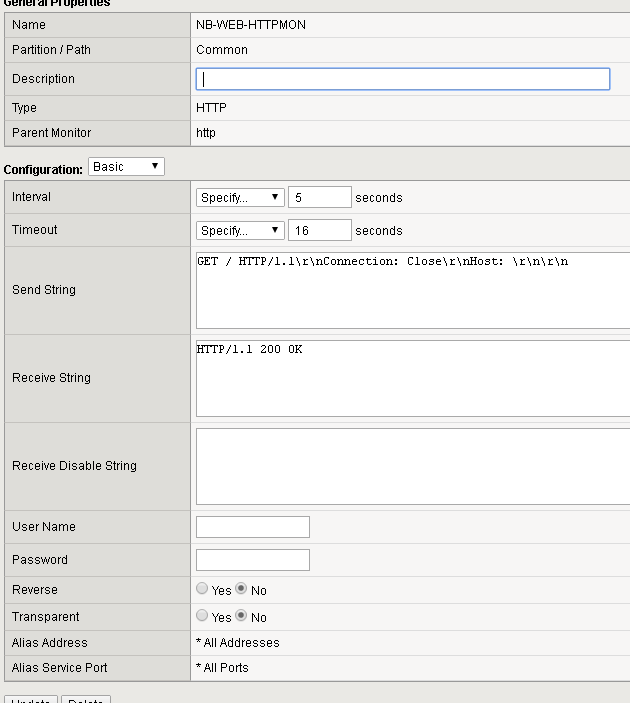This screenshot has height=703, width=630.
Task: Click the Interval seconds value field
Action: (319, 198)
